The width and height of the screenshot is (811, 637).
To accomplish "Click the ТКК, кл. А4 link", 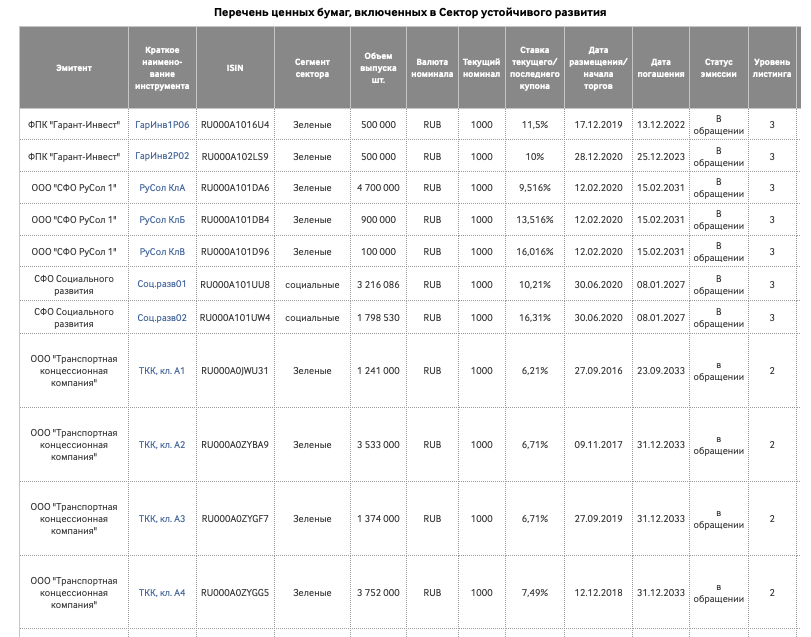I will coord(162,593).
